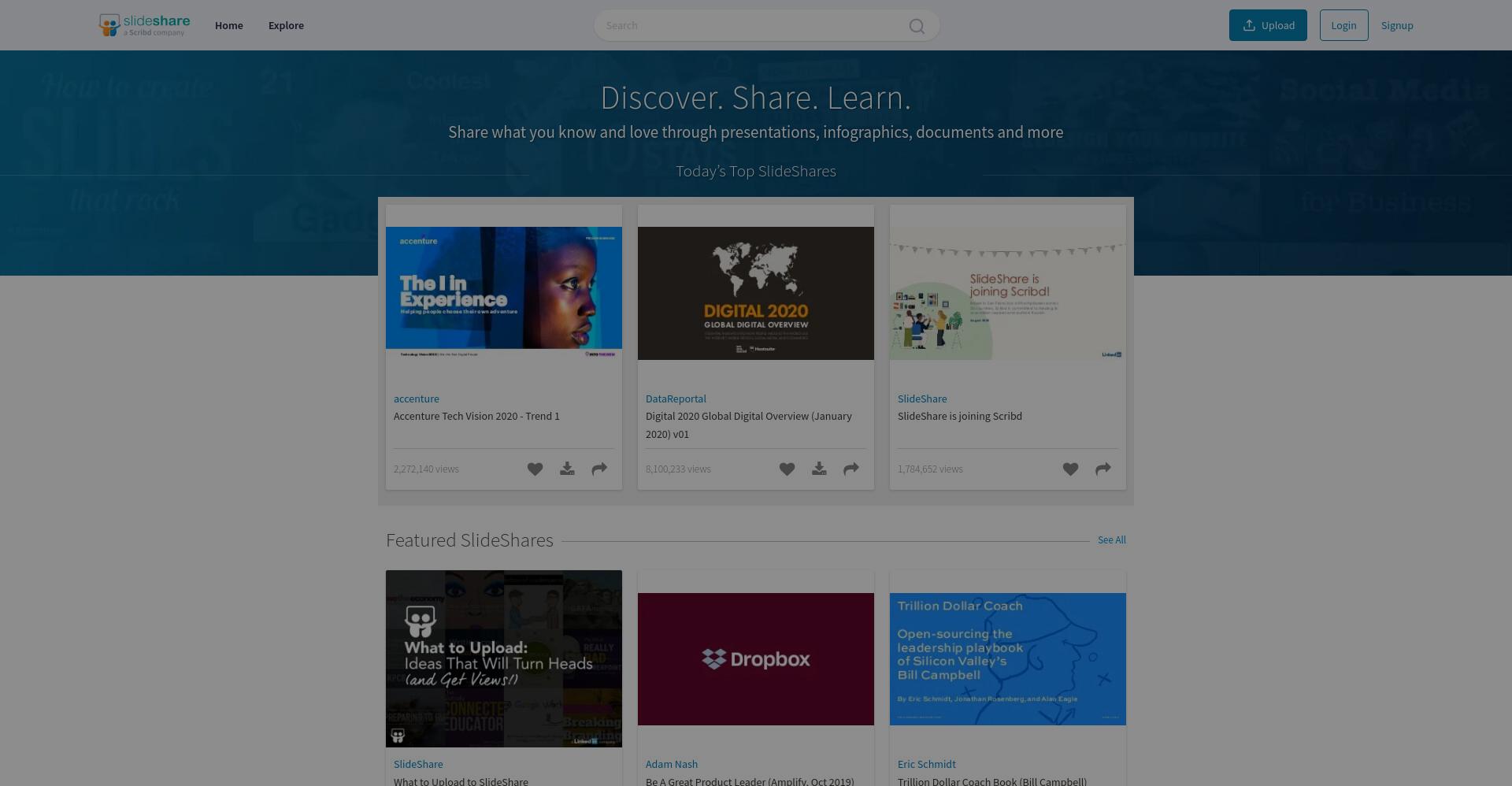
Task: Open SlideShare is joining Scribd title
Action: click(x=960, y=417)
